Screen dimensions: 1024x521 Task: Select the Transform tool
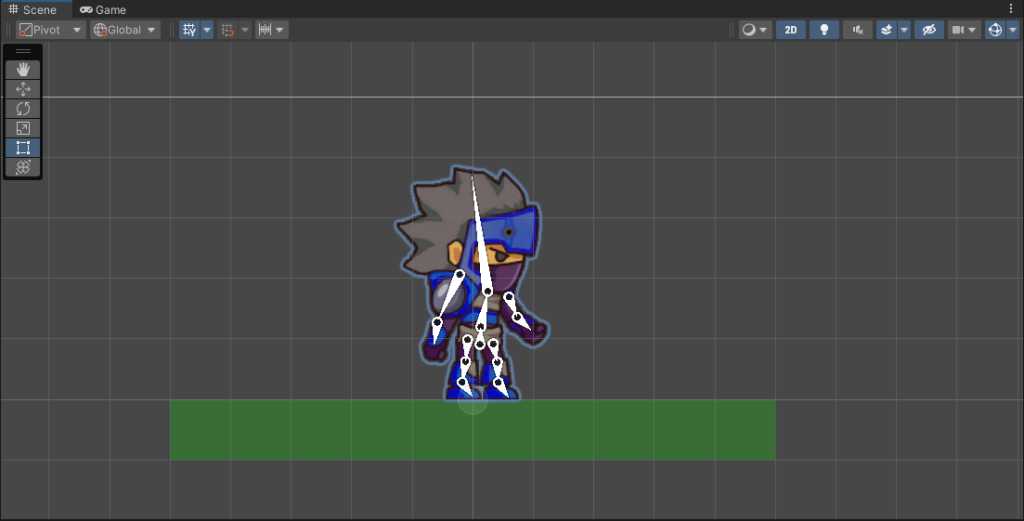coord(23,167)
